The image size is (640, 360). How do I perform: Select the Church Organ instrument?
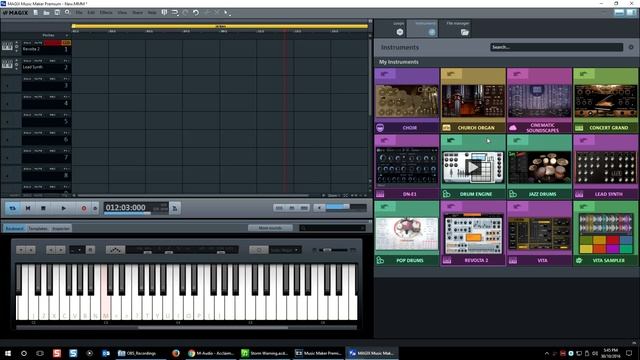pos(473,100)
